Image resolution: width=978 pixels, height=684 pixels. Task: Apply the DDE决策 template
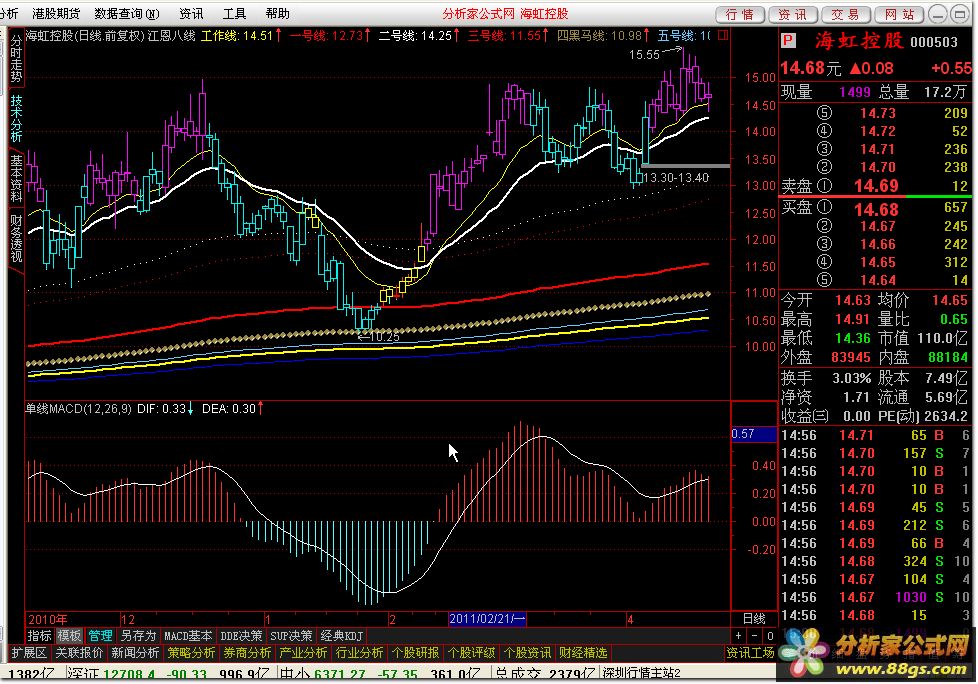(x=241, y=635)
